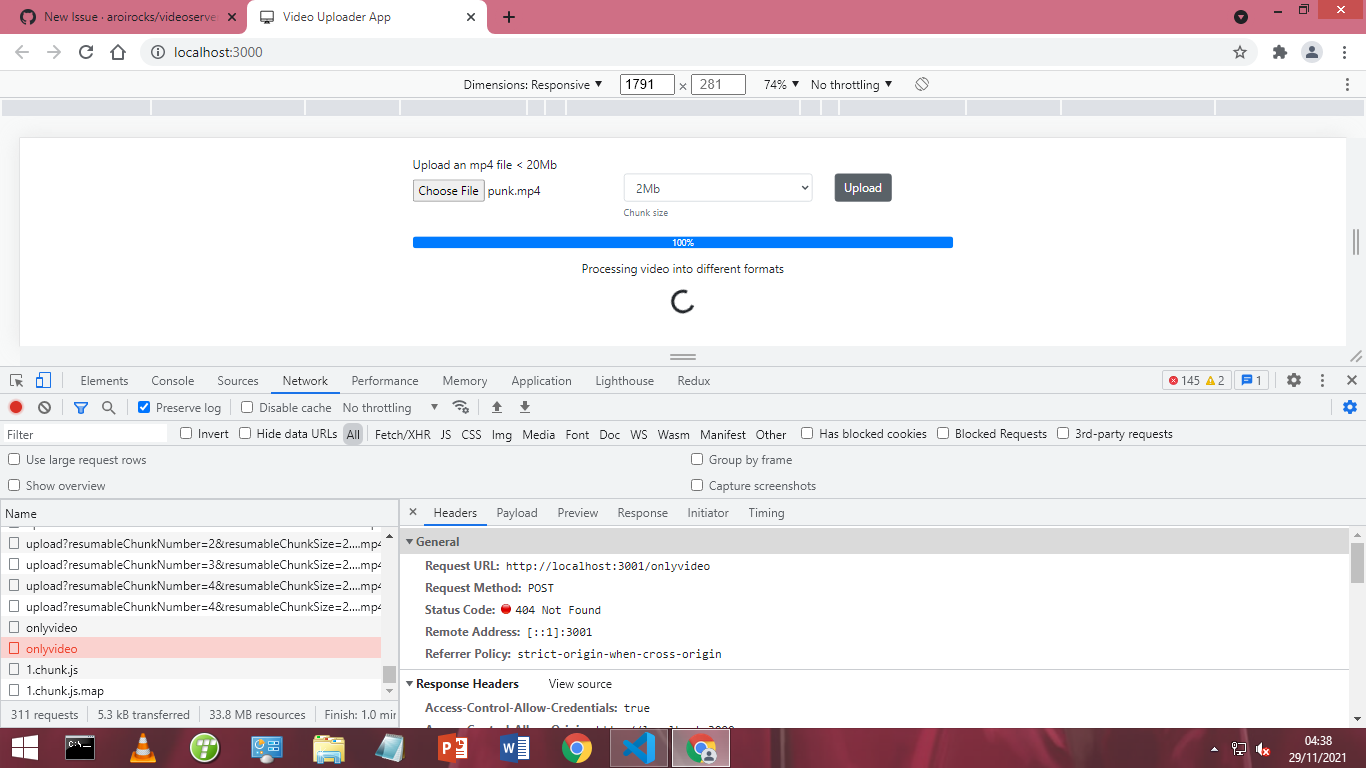The height and width of the screenshot is (768, 1366).
Task: Click the inspect element picker icon
Action: tap(17, 381)
